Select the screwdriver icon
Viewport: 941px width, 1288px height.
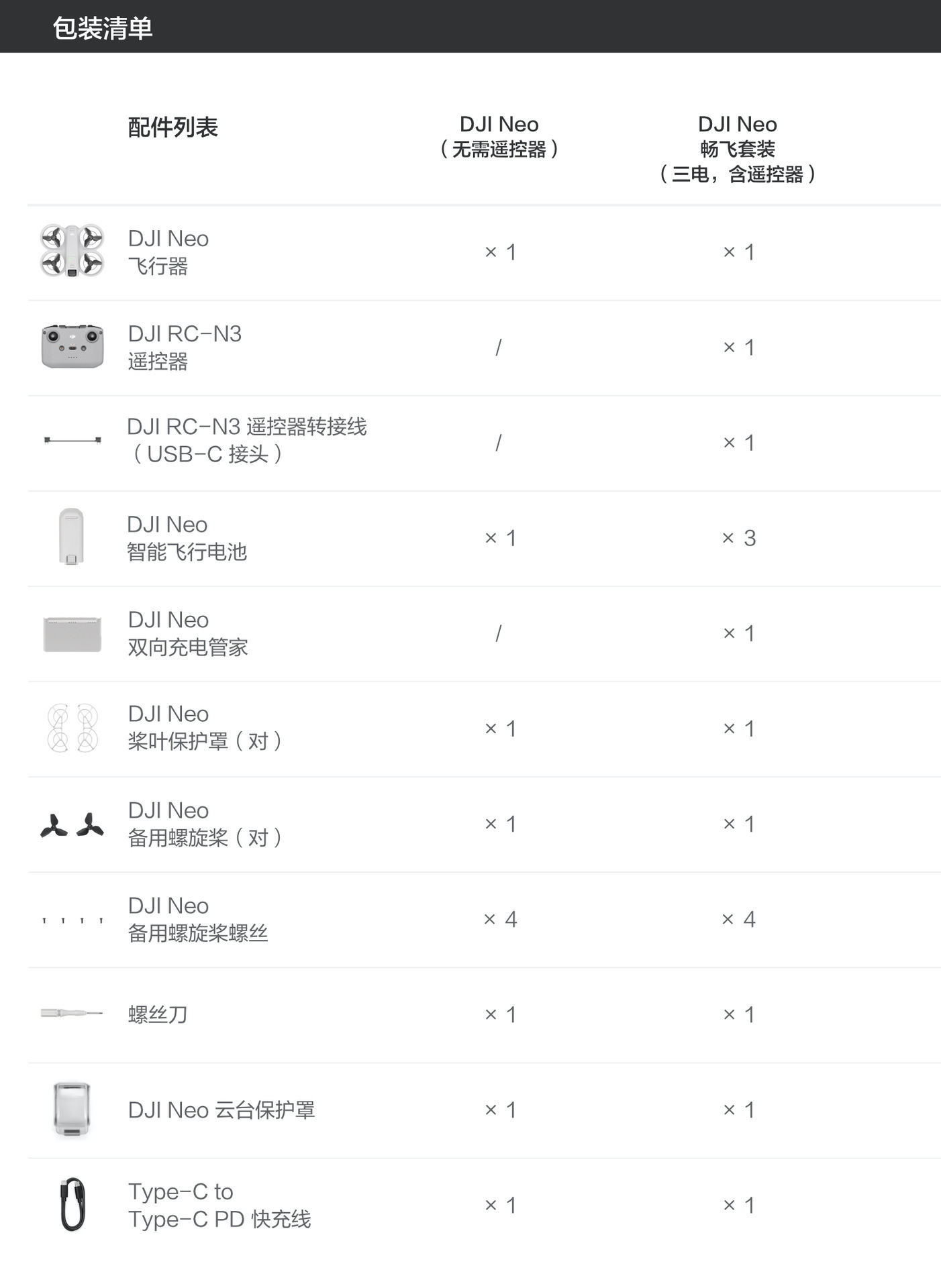pyautogui.click(x=71, y=1012)
